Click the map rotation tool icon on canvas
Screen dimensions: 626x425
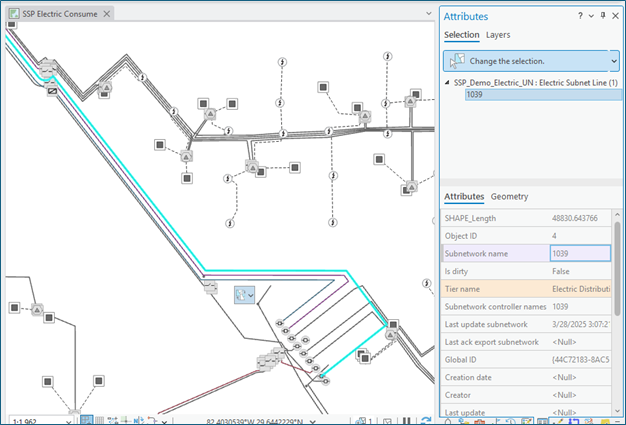point(240,294)
